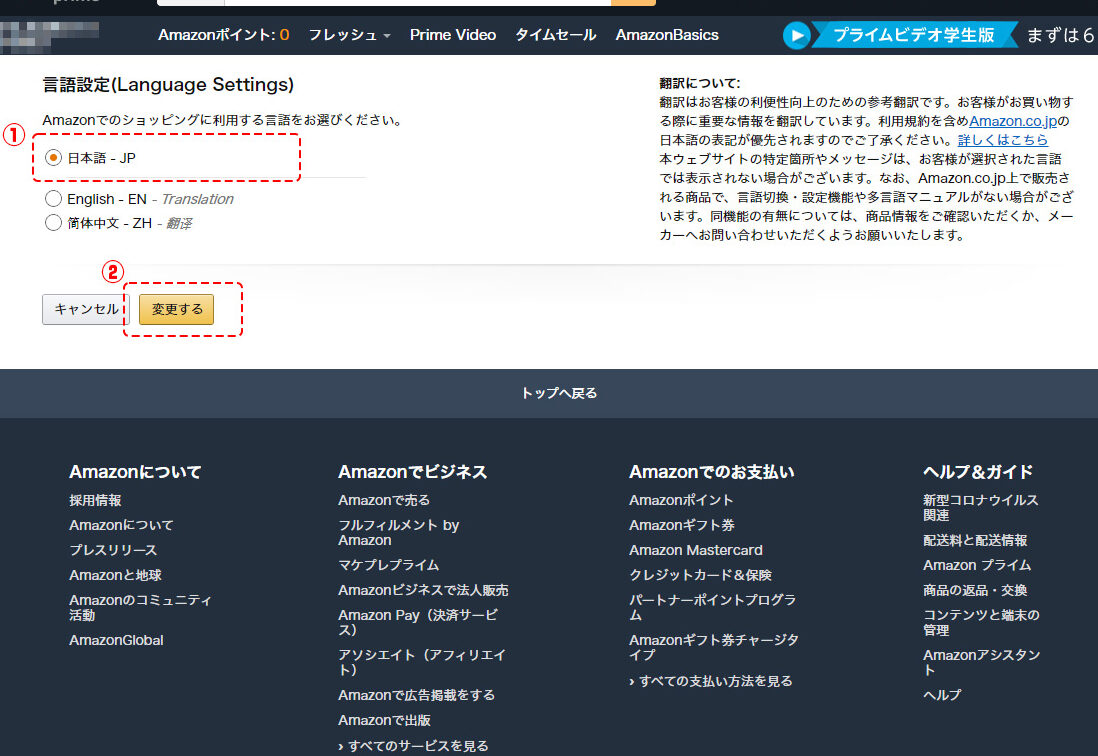1098x756 pixels.
Task: Open プレスリリース footer link
Action: (113, 550)
